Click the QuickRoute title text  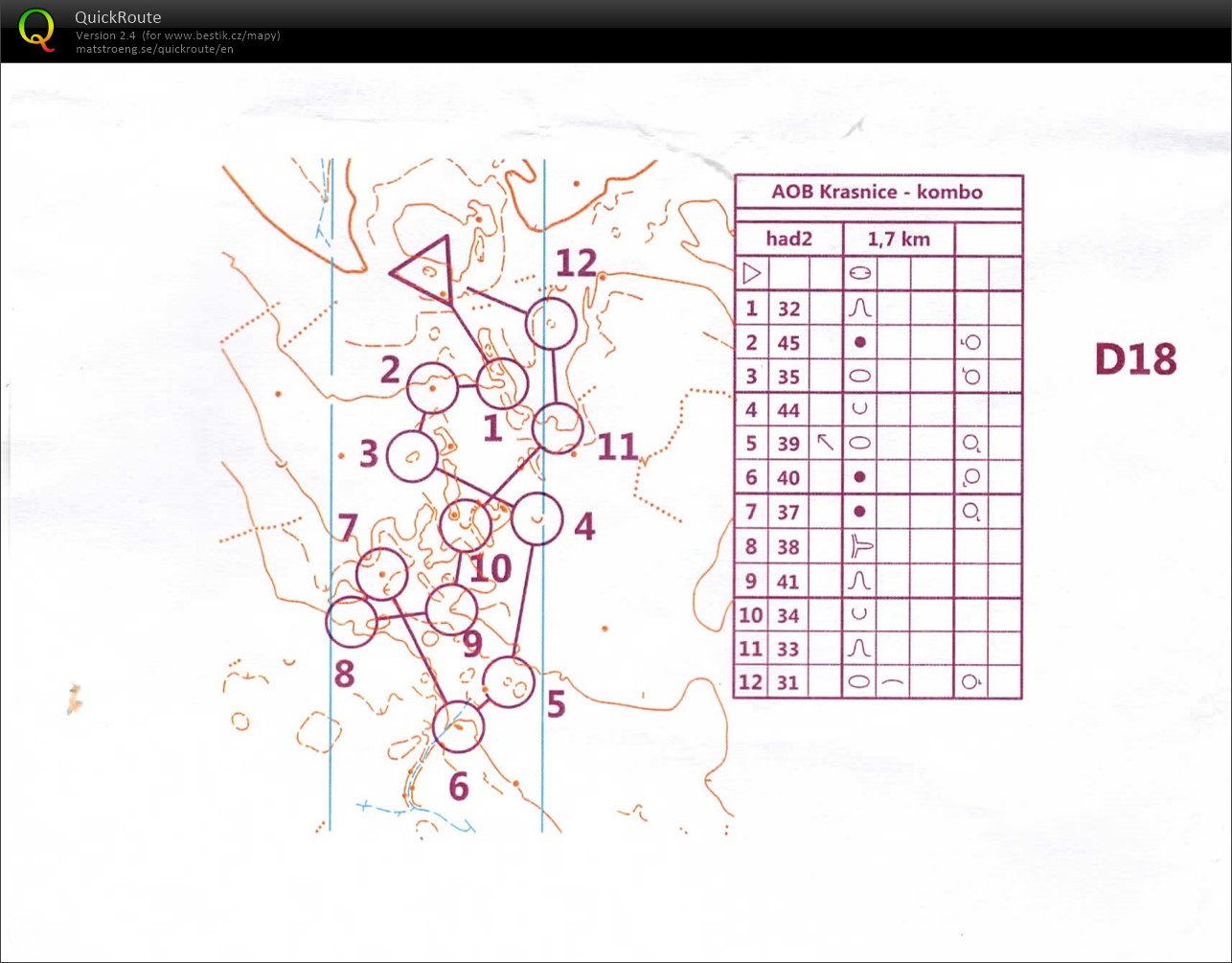[x=118, y=17]
